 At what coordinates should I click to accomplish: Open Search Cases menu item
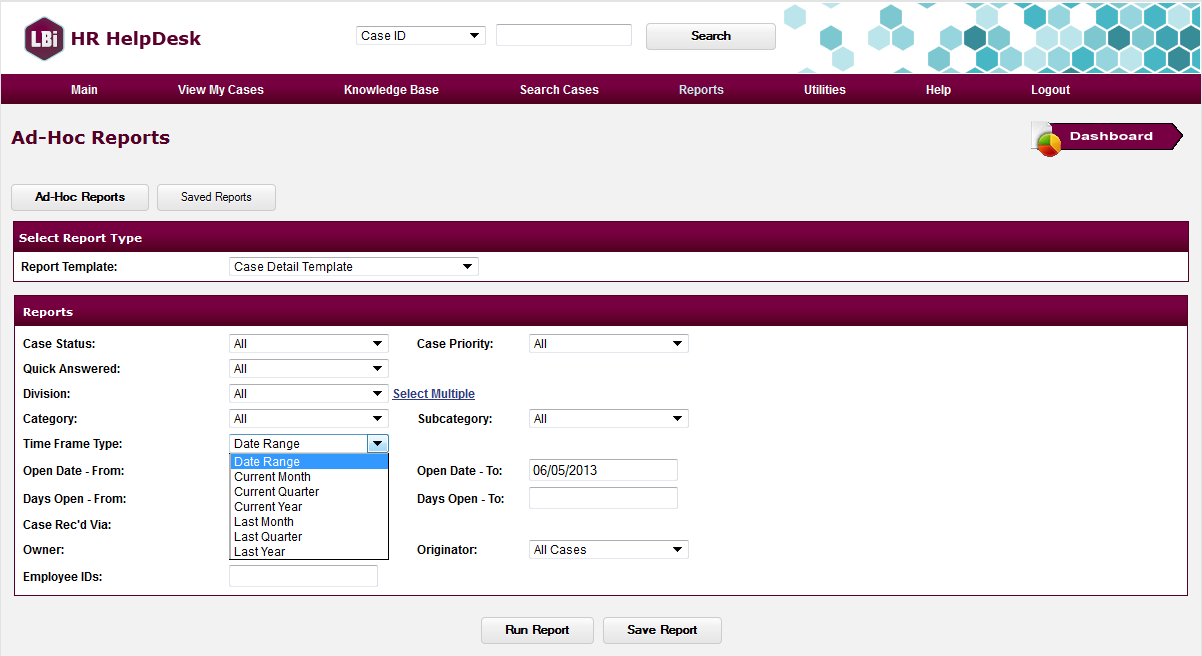tap(559, 90)
